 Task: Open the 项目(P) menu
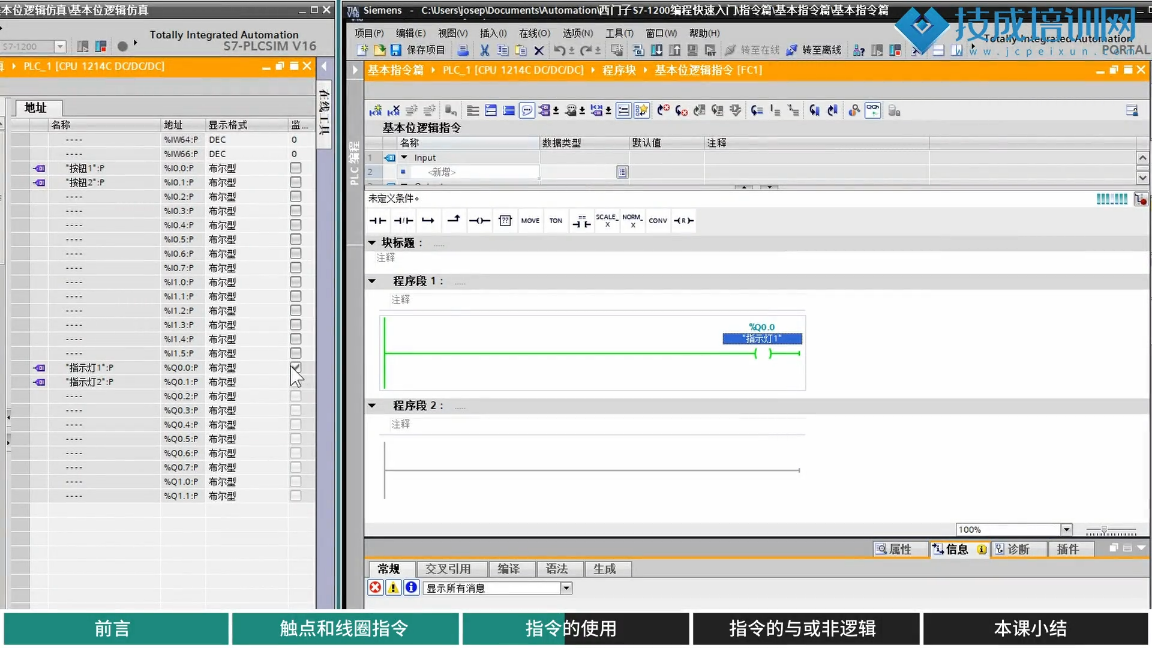[x=369, y=33]
